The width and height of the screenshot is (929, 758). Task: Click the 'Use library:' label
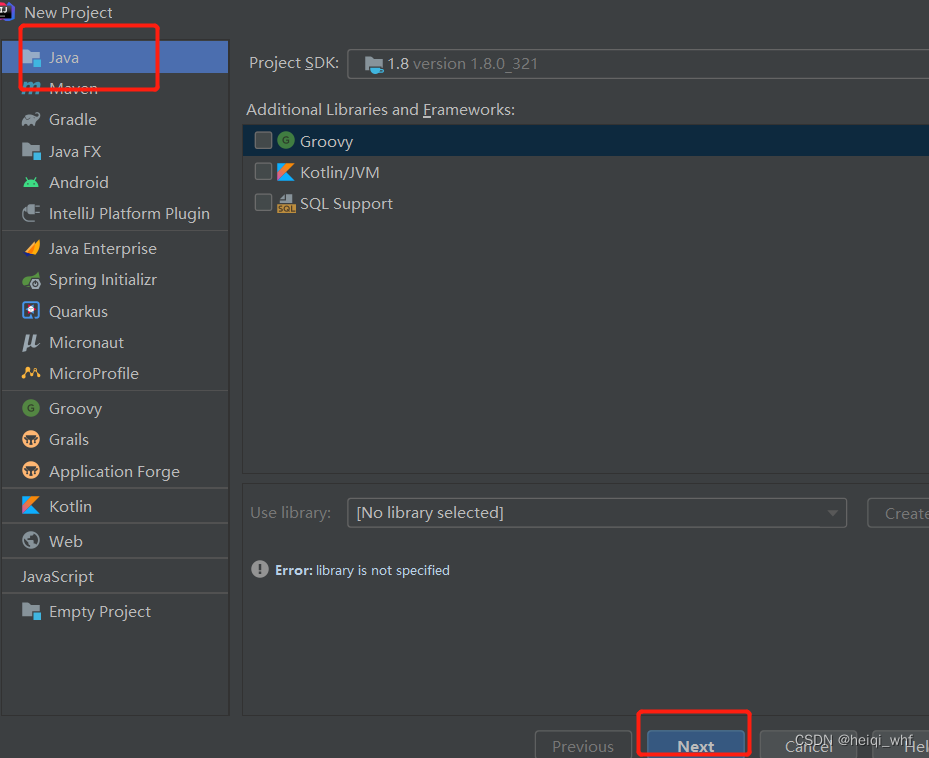(x=290, y=513)
